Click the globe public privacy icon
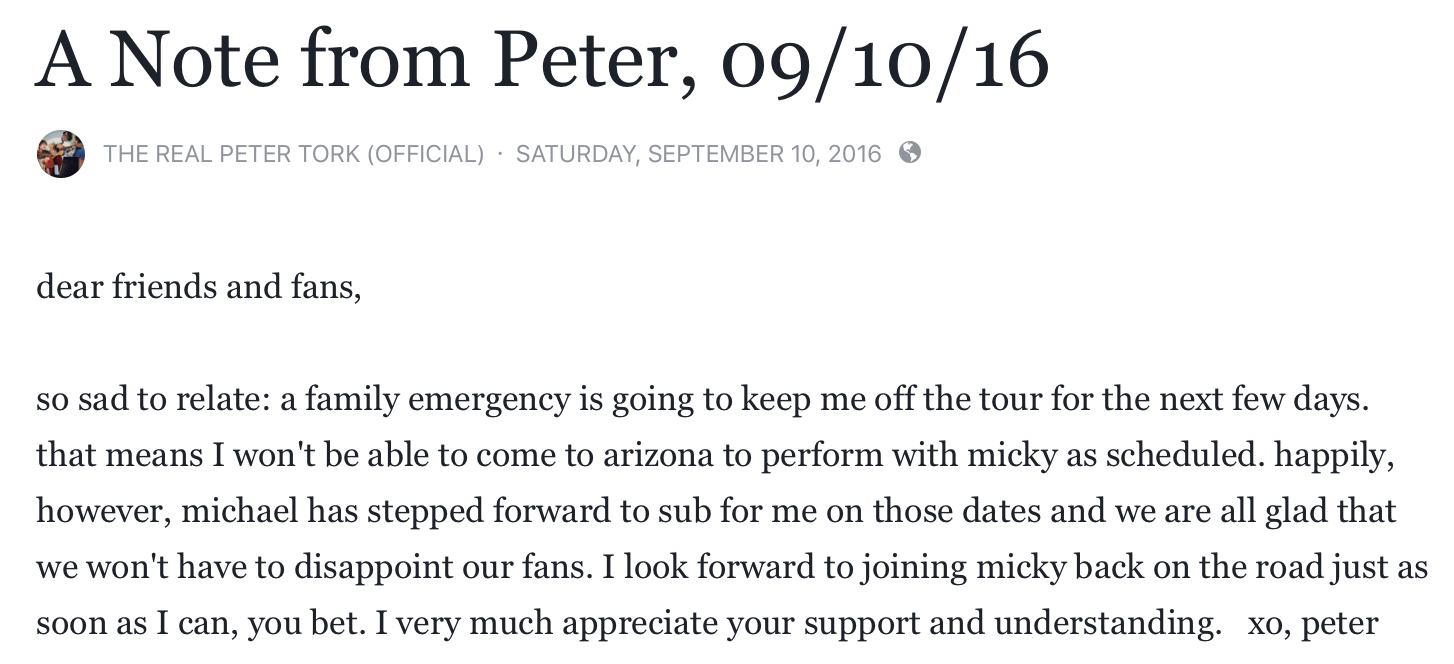 pyautogui.click(x=909, y=153)
